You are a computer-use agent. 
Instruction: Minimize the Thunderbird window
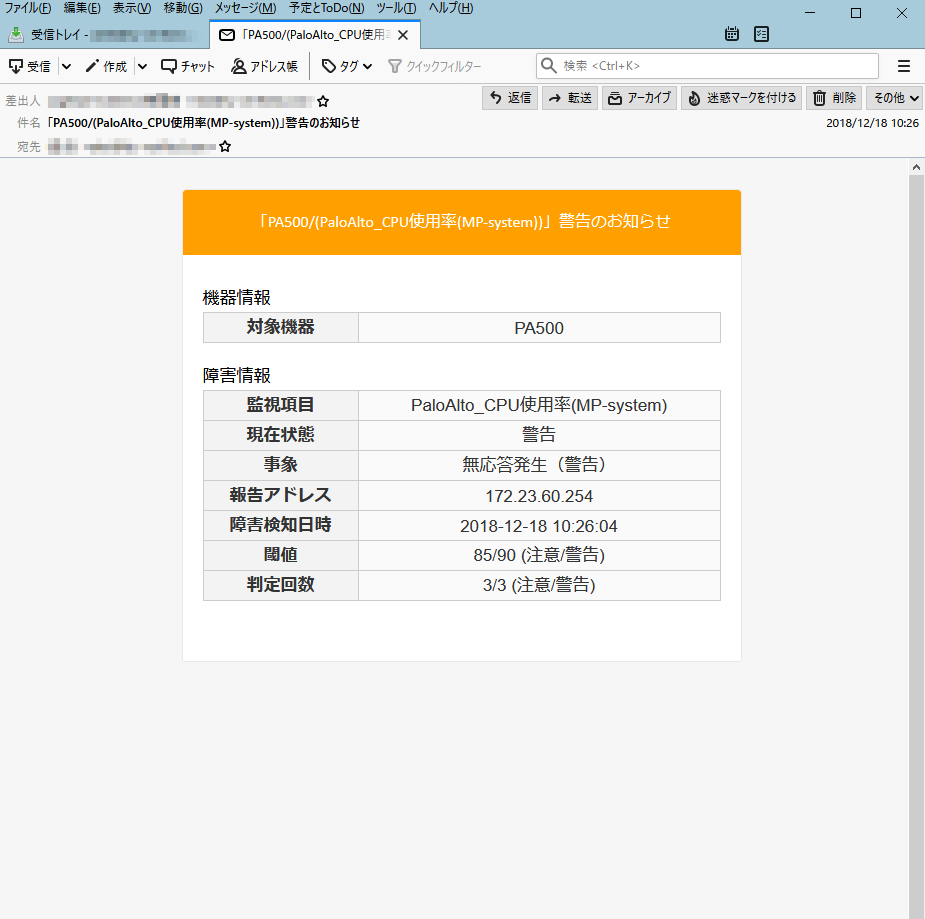tap(810, 13)
